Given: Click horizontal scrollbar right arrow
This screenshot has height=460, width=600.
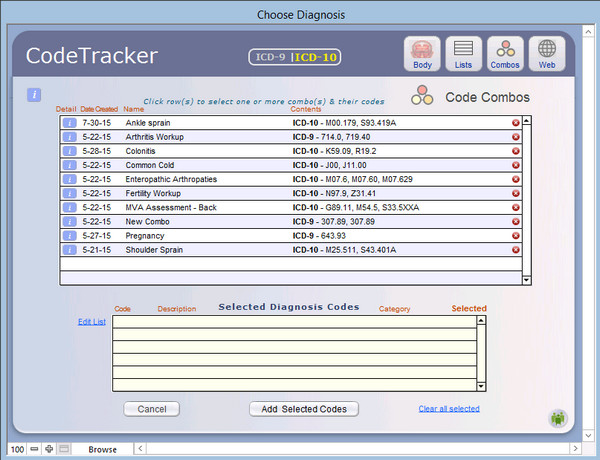Looking at the screenshot, I should point(575,448).
